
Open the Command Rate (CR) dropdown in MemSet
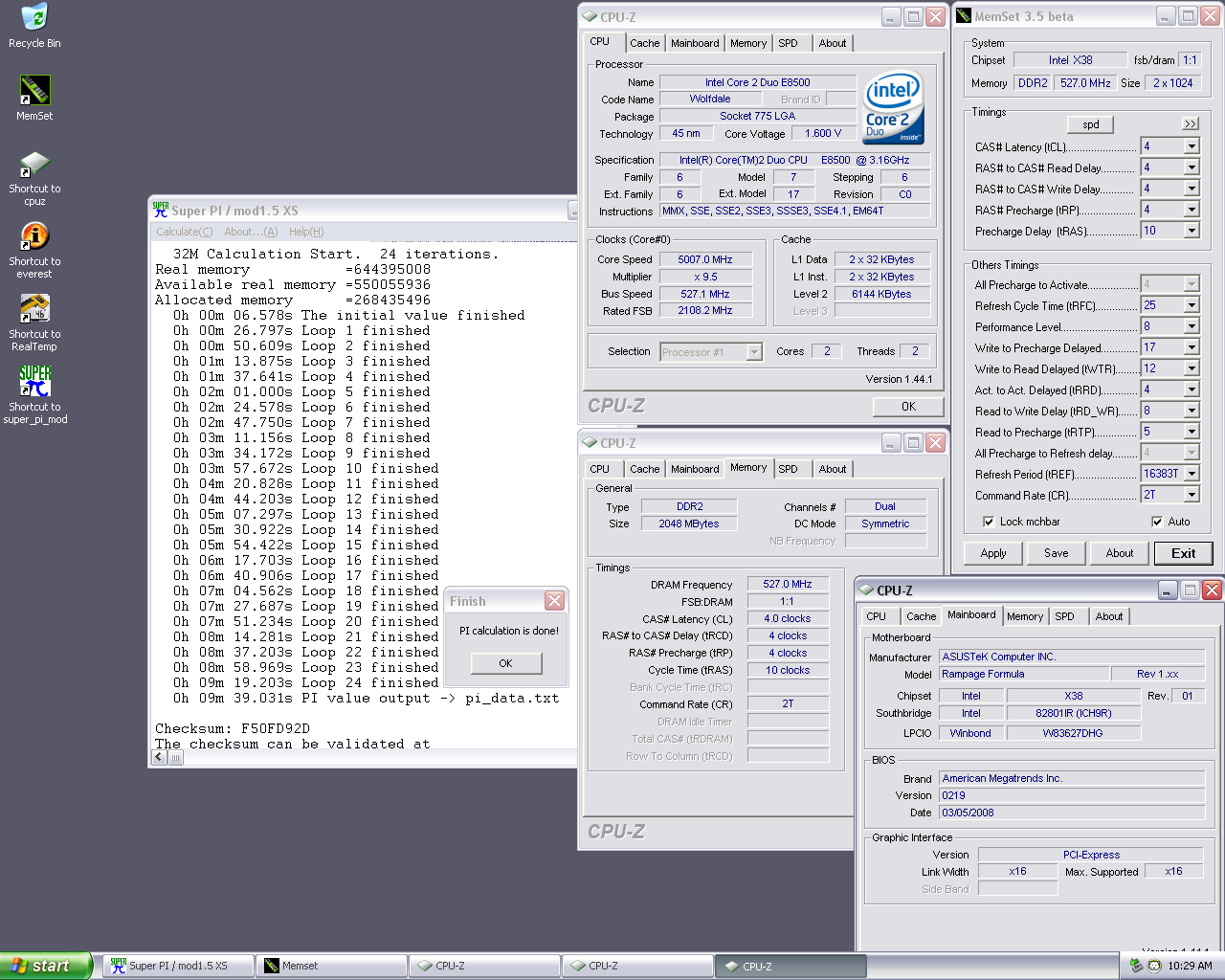pos(1192,495)
